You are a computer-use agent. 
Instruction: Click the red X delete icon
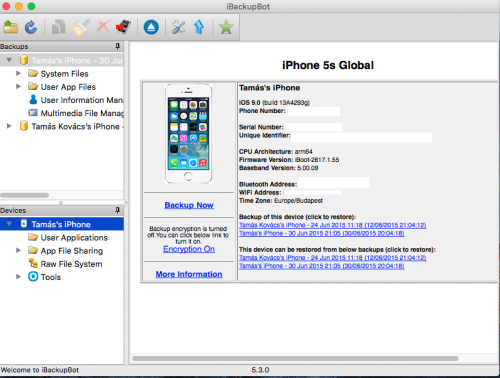pos(103,27)
